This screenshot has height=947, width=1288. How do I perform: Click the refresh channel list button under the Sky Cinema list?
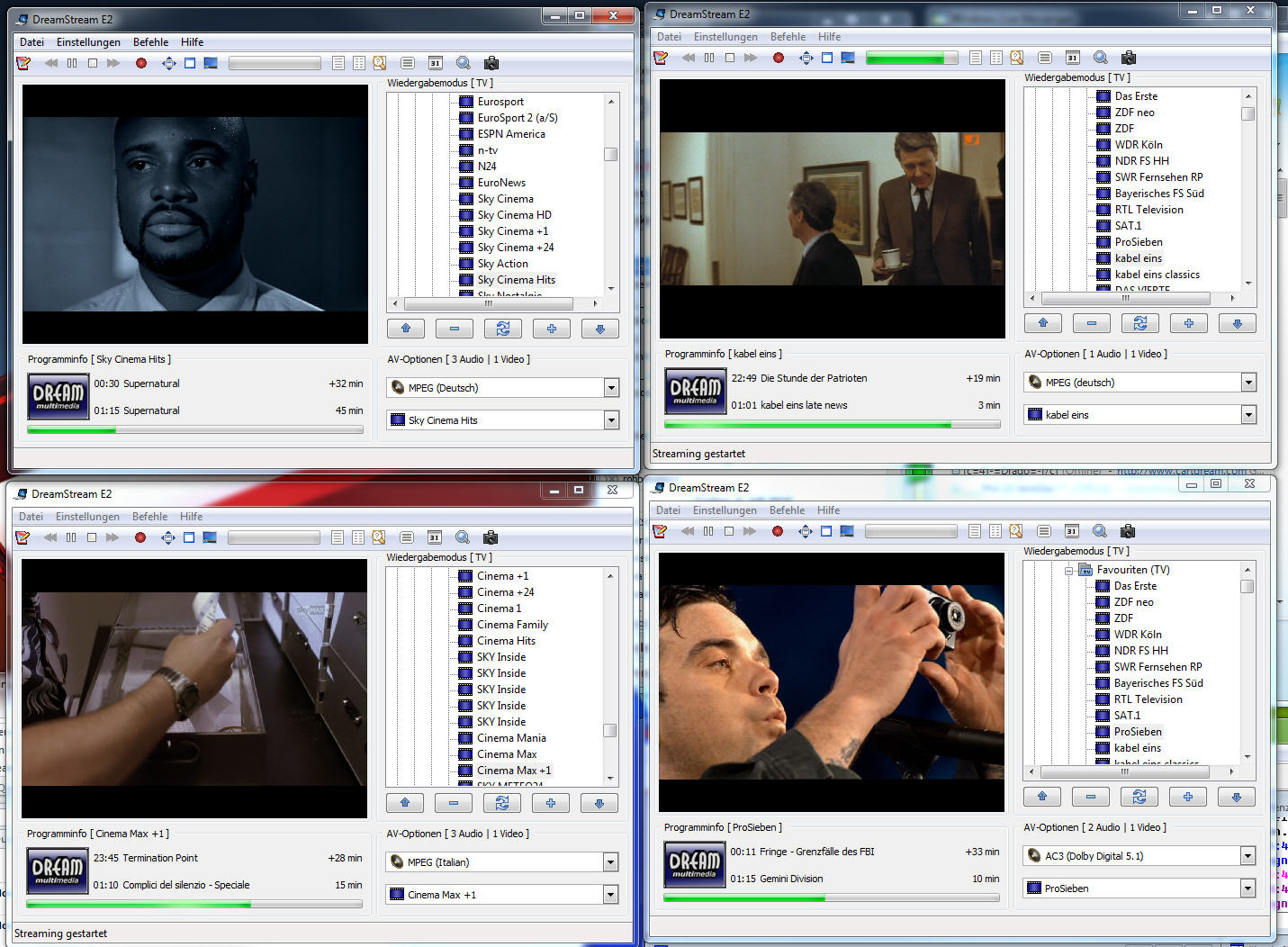coord(502,329)
